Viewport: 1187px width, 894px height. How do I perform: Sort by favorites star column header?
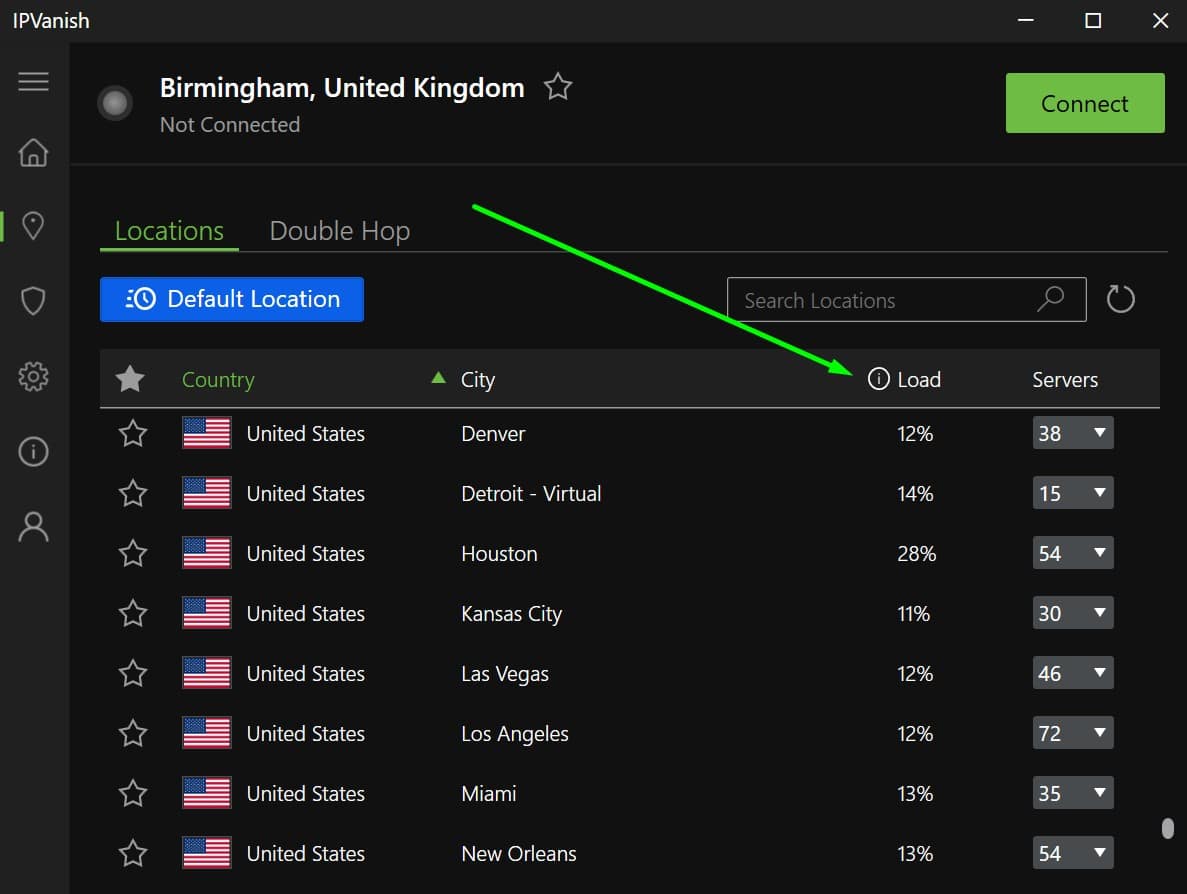point(130,378)
